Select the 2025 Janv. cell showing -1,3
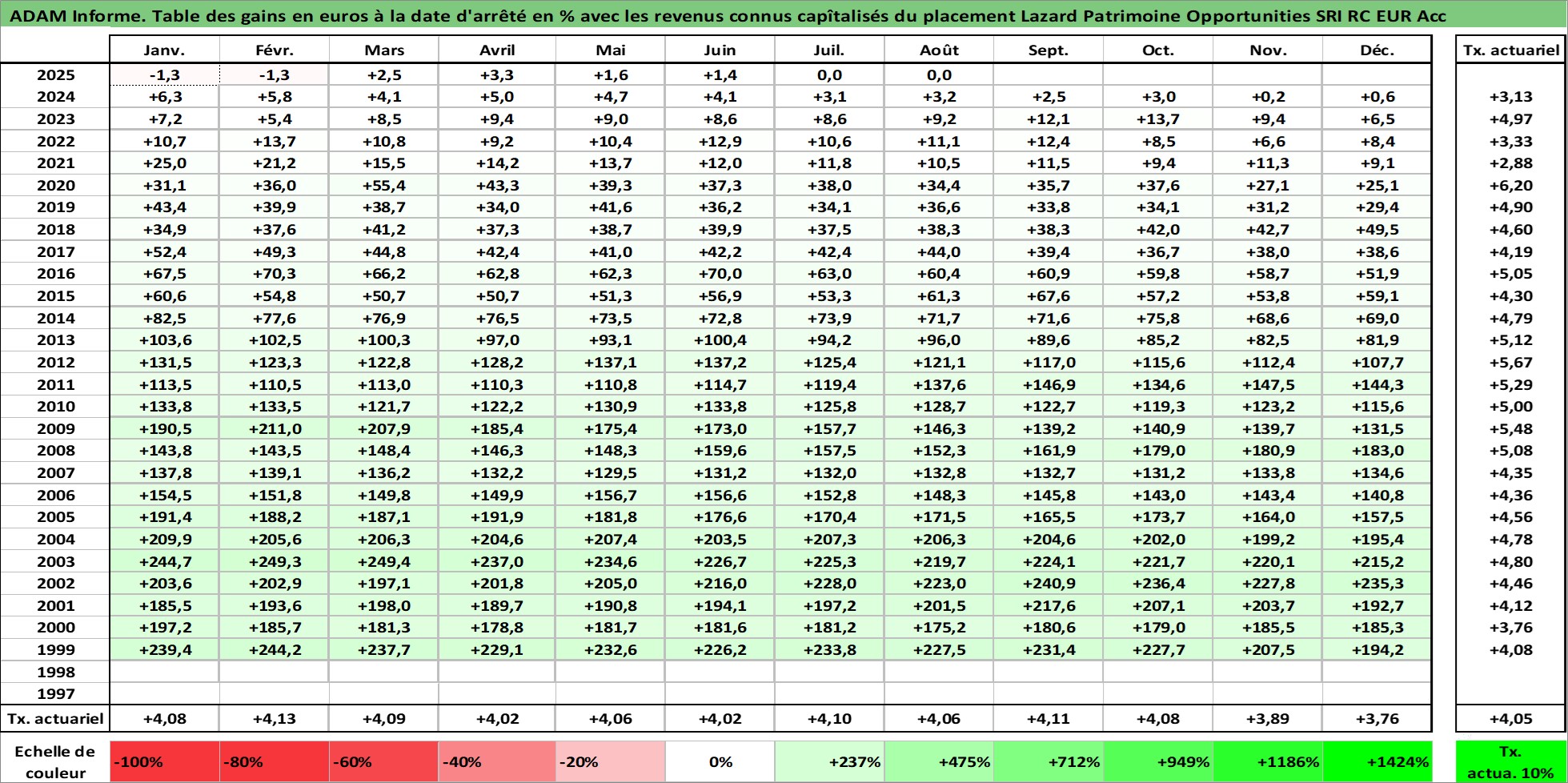Image resolution: width=1568 pixels, height=783 pixels. click(164, 75)
